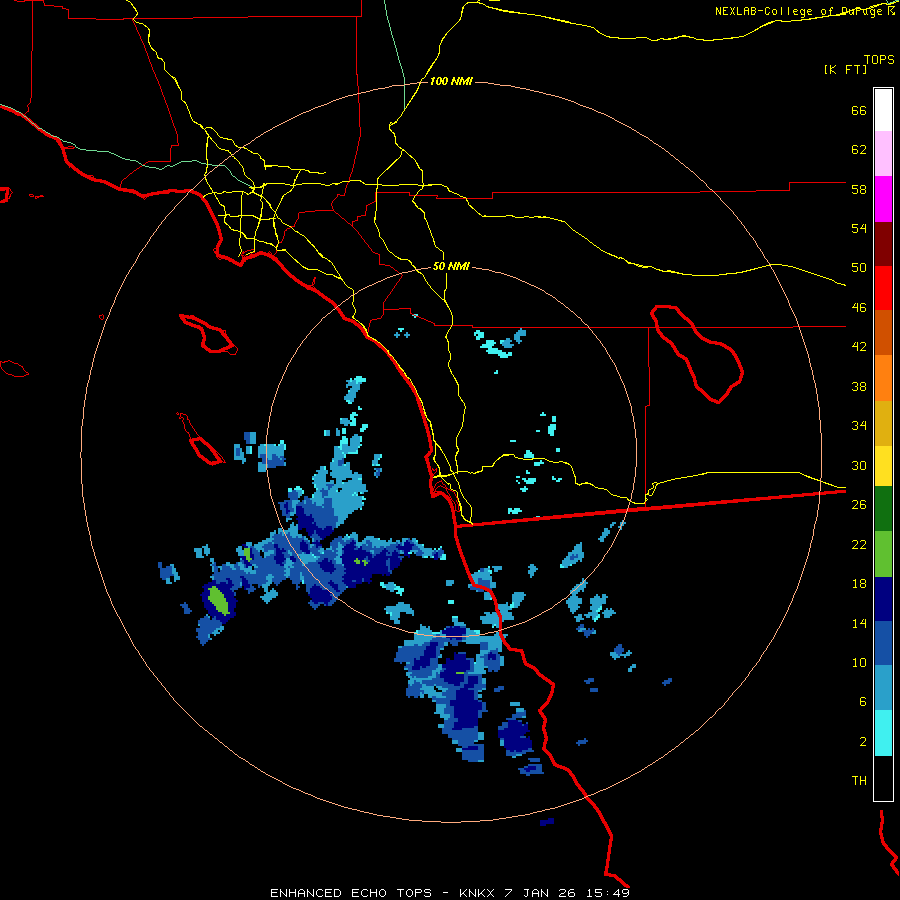Click the yellow legend swatch
Viewport: 900px width, 900px height.
click(x=883, y=466)
